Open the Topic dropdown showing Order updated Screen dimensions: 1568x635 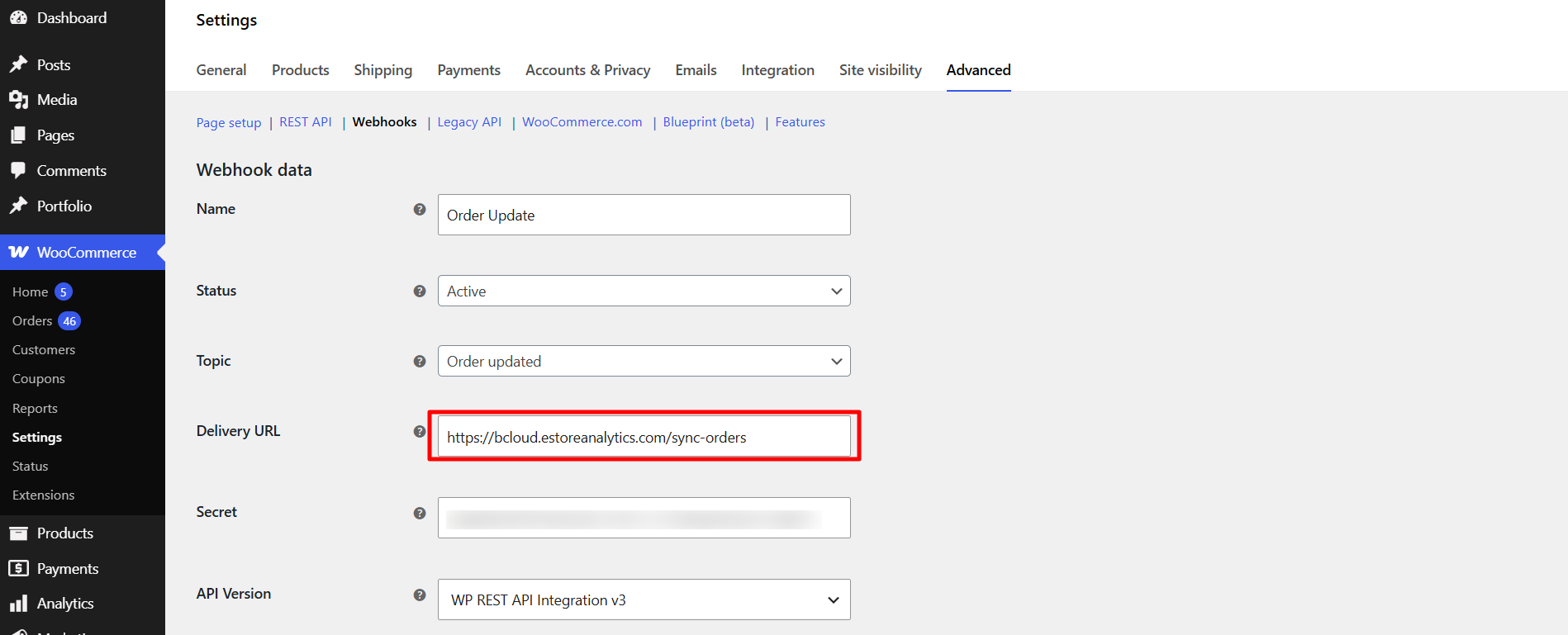click(x=644, y=361)
